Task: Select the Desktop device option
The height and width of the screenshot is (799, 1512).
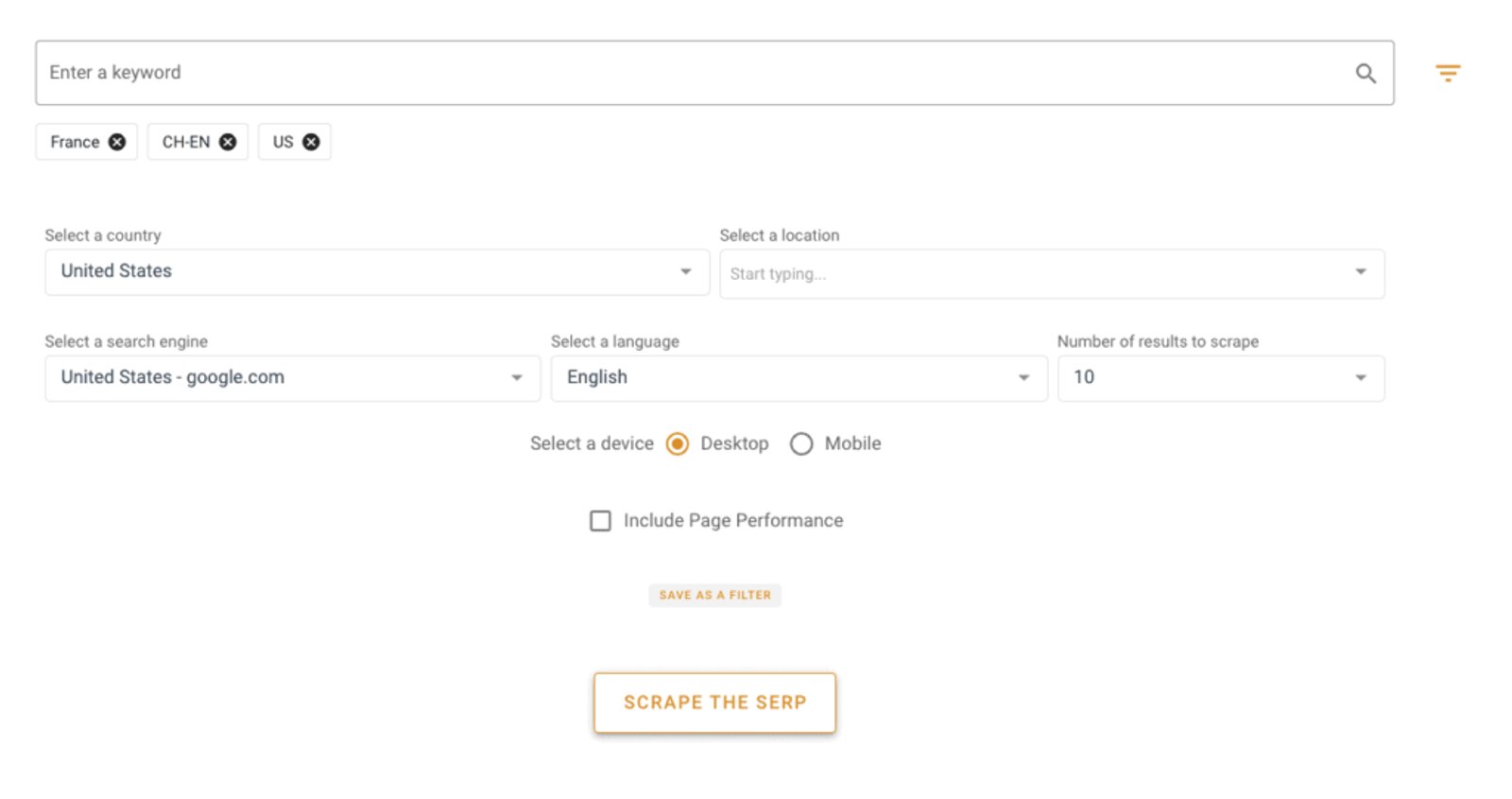Action: click(678, 443)
